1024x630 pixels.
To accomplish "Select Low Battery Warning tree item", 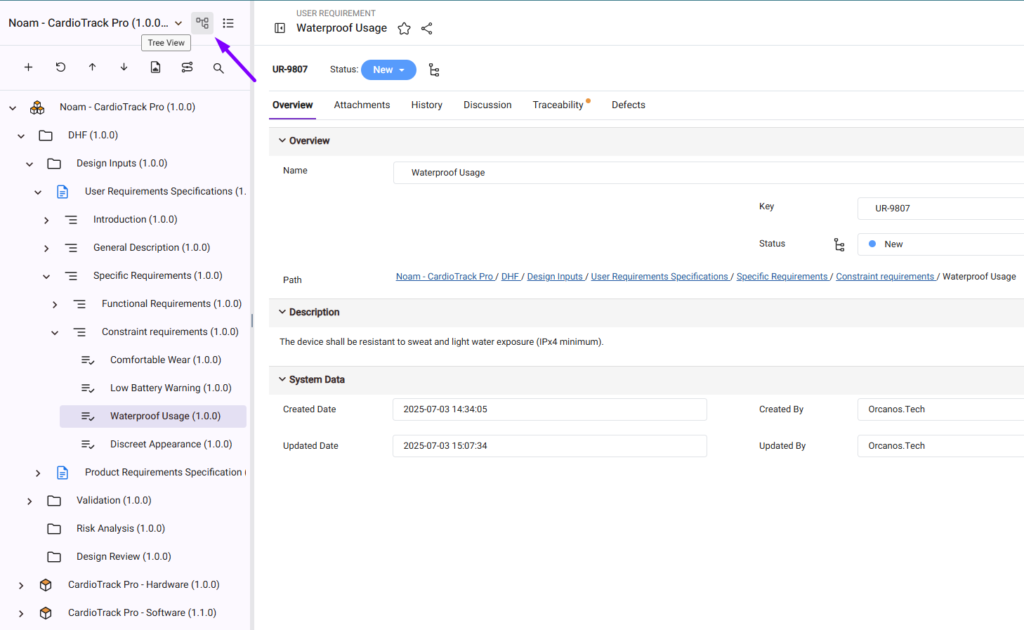I will (x=170, y=388).
